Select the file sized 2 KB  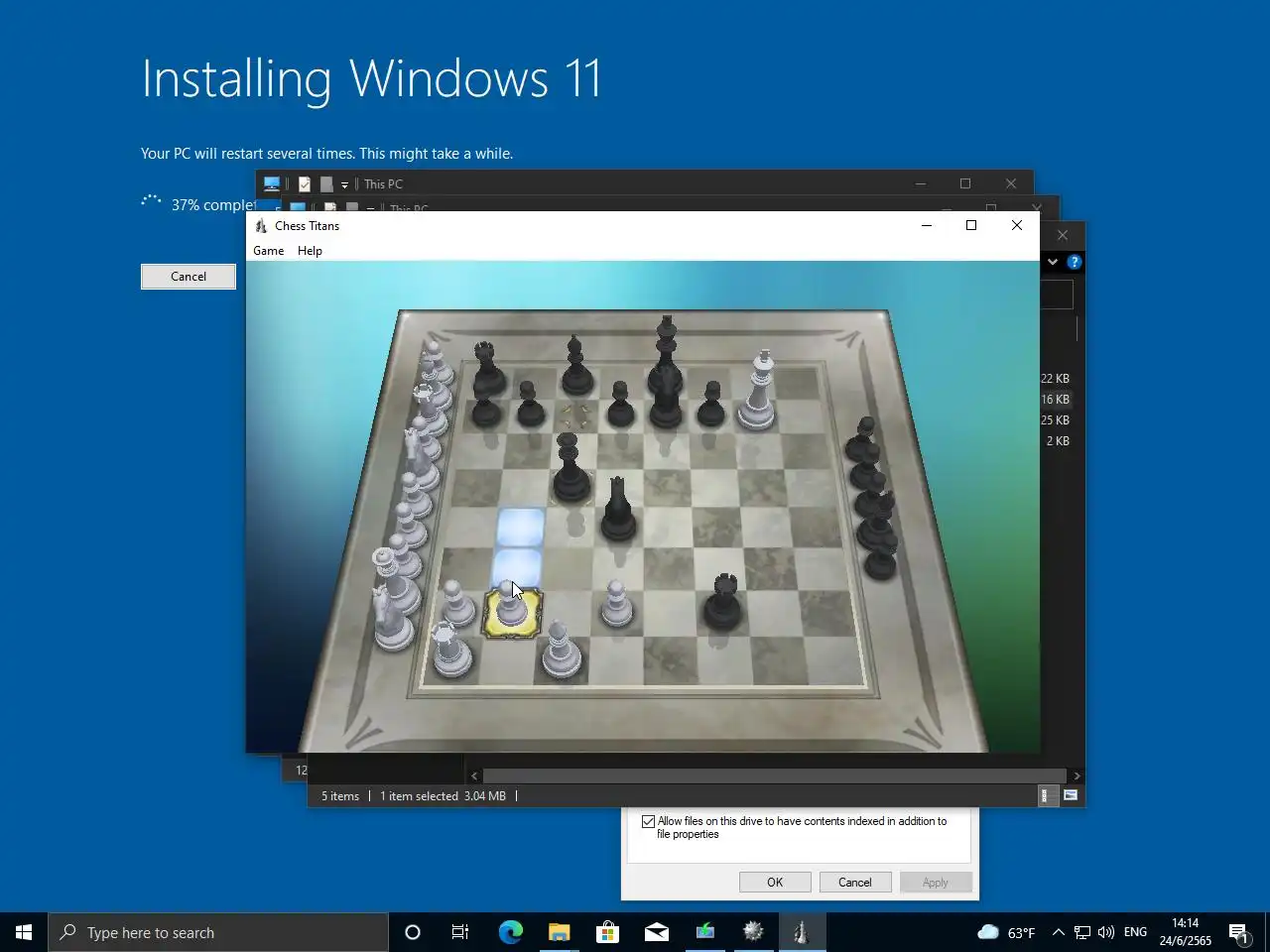pos(1058,441)
